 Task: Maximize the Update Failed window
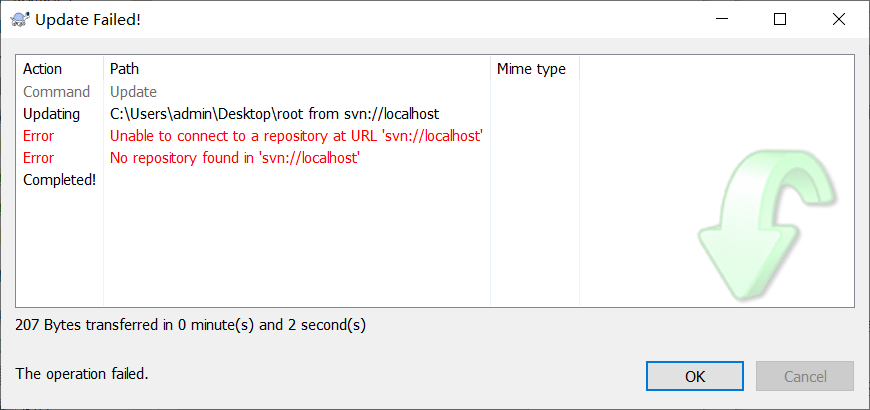pyautogui.click(x=780, y=19)
